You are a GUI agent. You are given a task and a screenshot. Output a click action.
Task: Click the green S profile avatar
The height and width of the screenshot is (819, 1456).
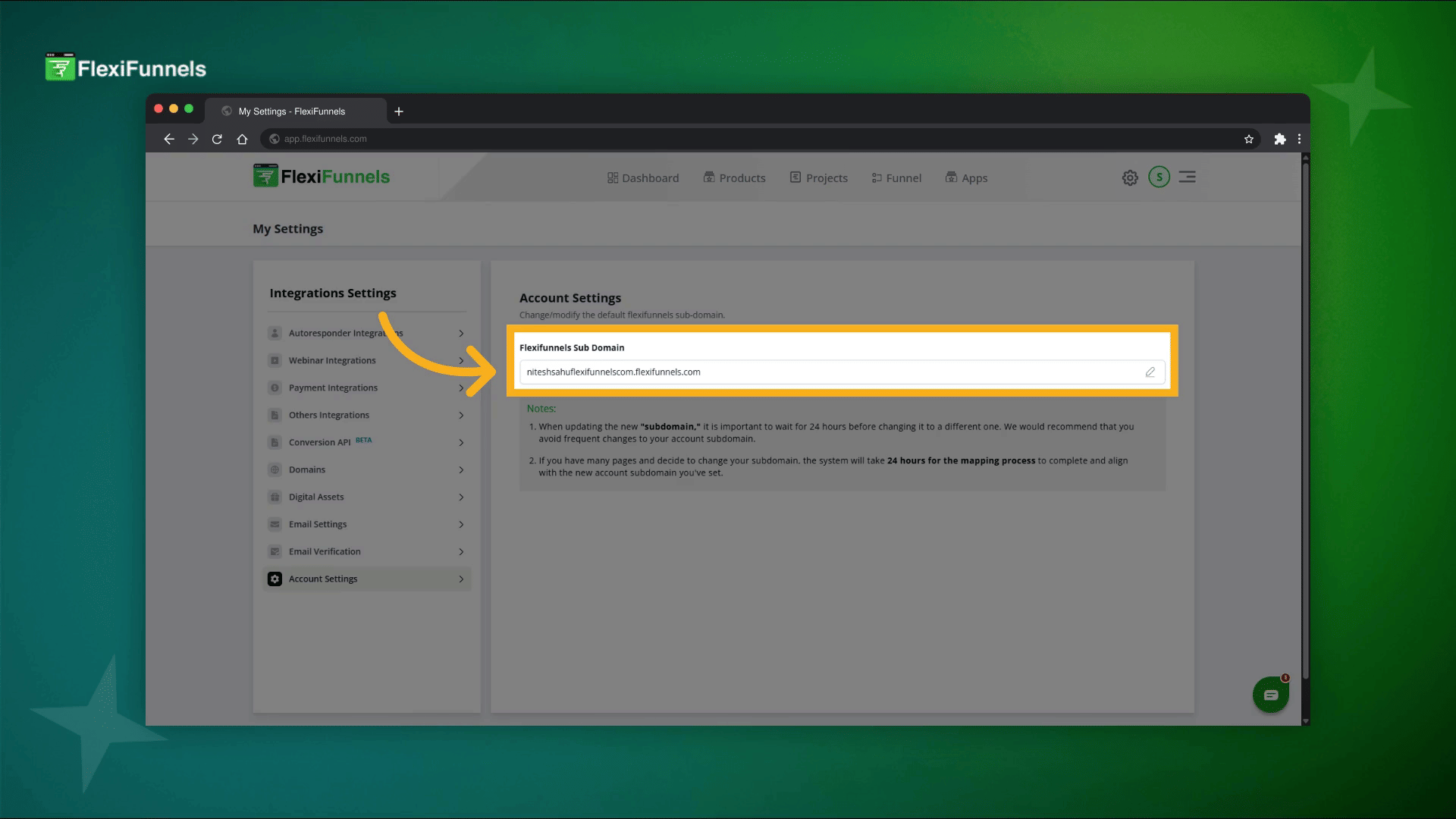point(1159,177)
